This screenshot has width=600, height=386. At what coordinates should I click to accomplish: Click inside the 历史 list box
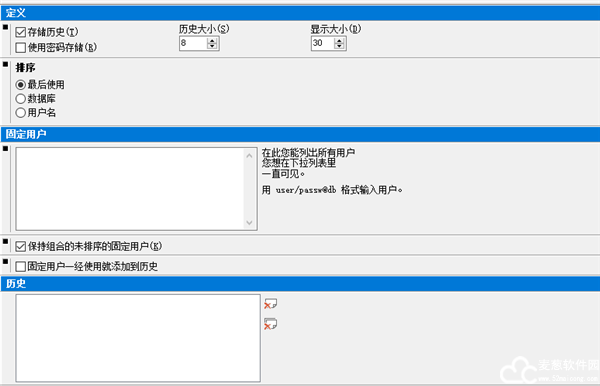[x=138, y=338]
